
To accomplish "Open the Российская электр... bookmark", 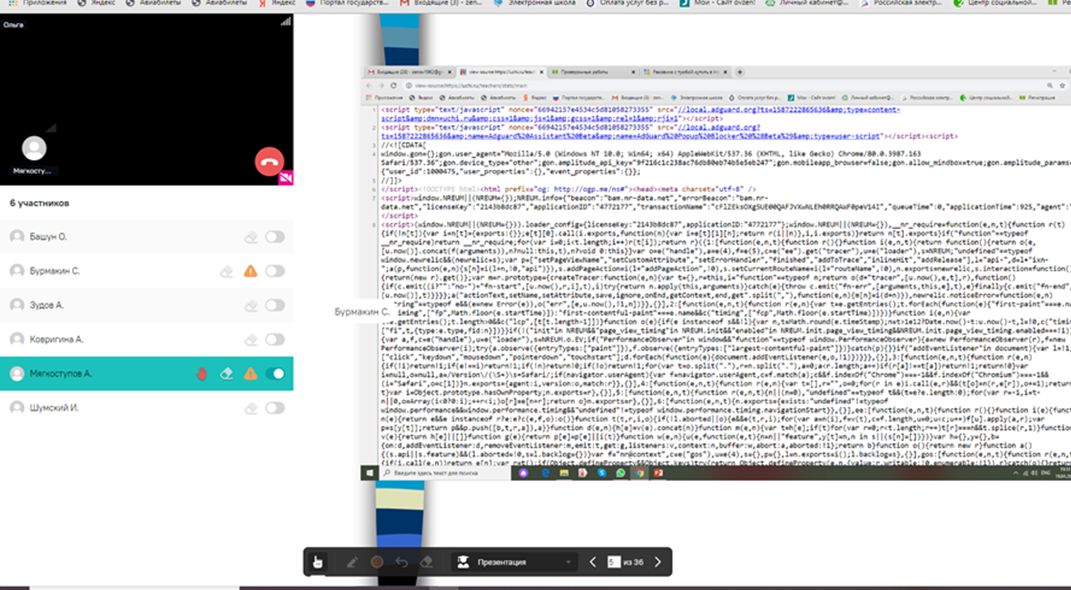I will tap(901, 3).
